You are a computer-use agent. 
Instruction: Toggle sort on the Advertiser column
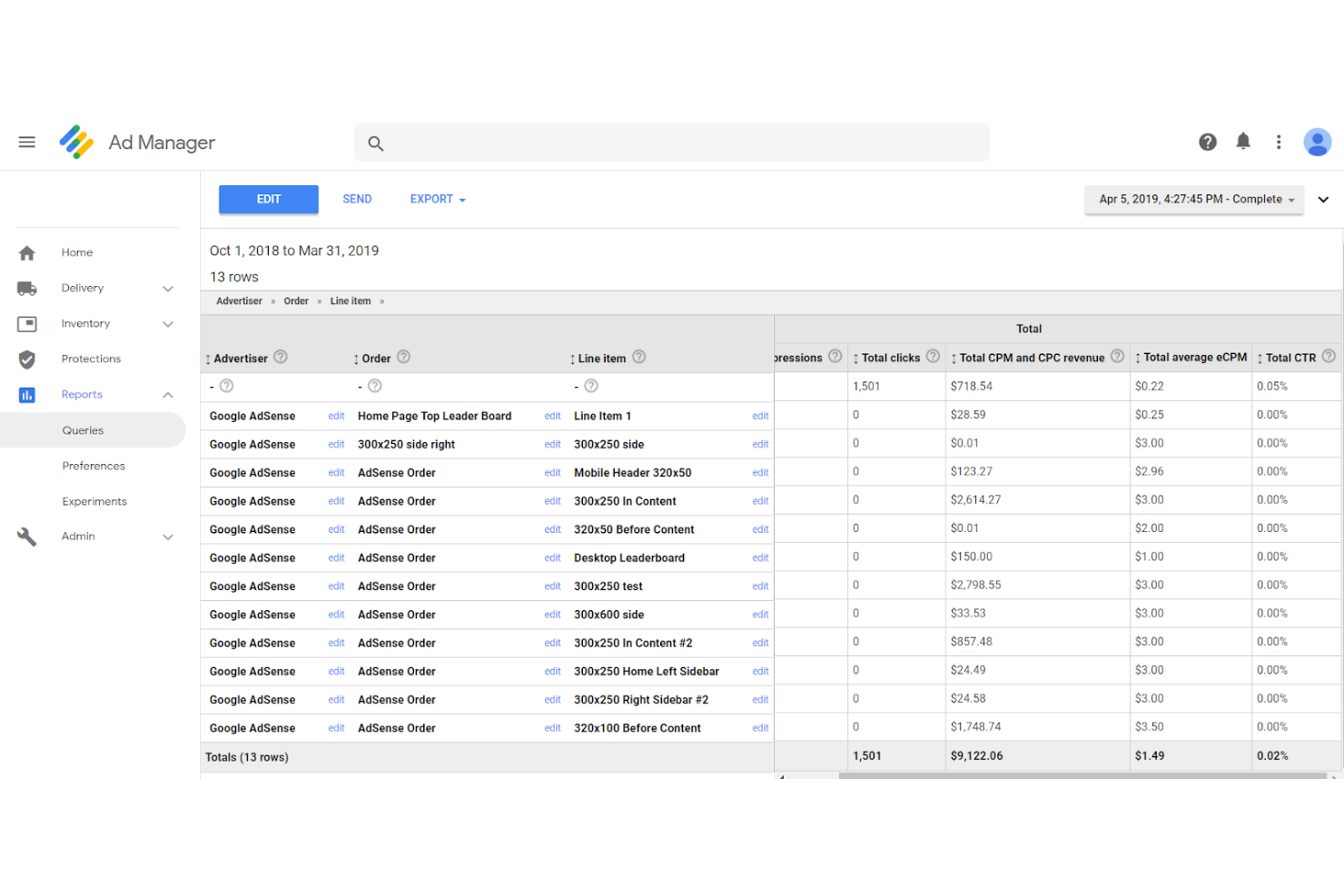pos(210,358)
